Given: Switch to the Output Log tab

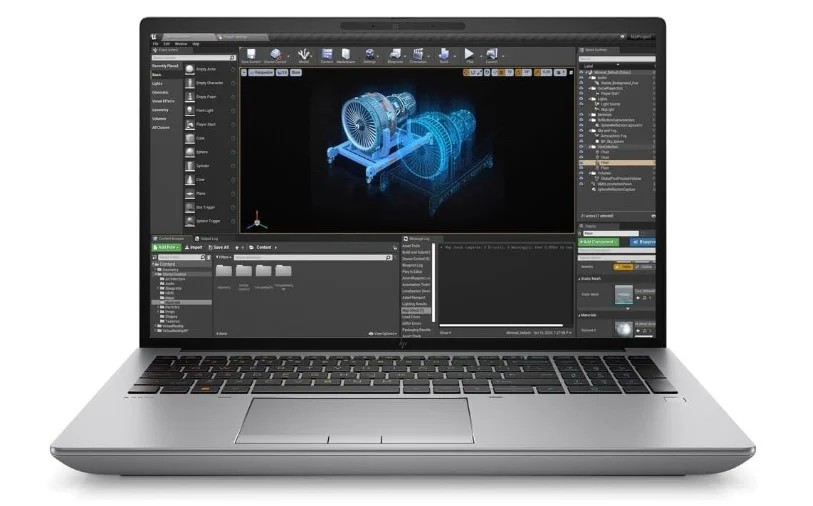Looking at the screenshot, I should (206, 239).
